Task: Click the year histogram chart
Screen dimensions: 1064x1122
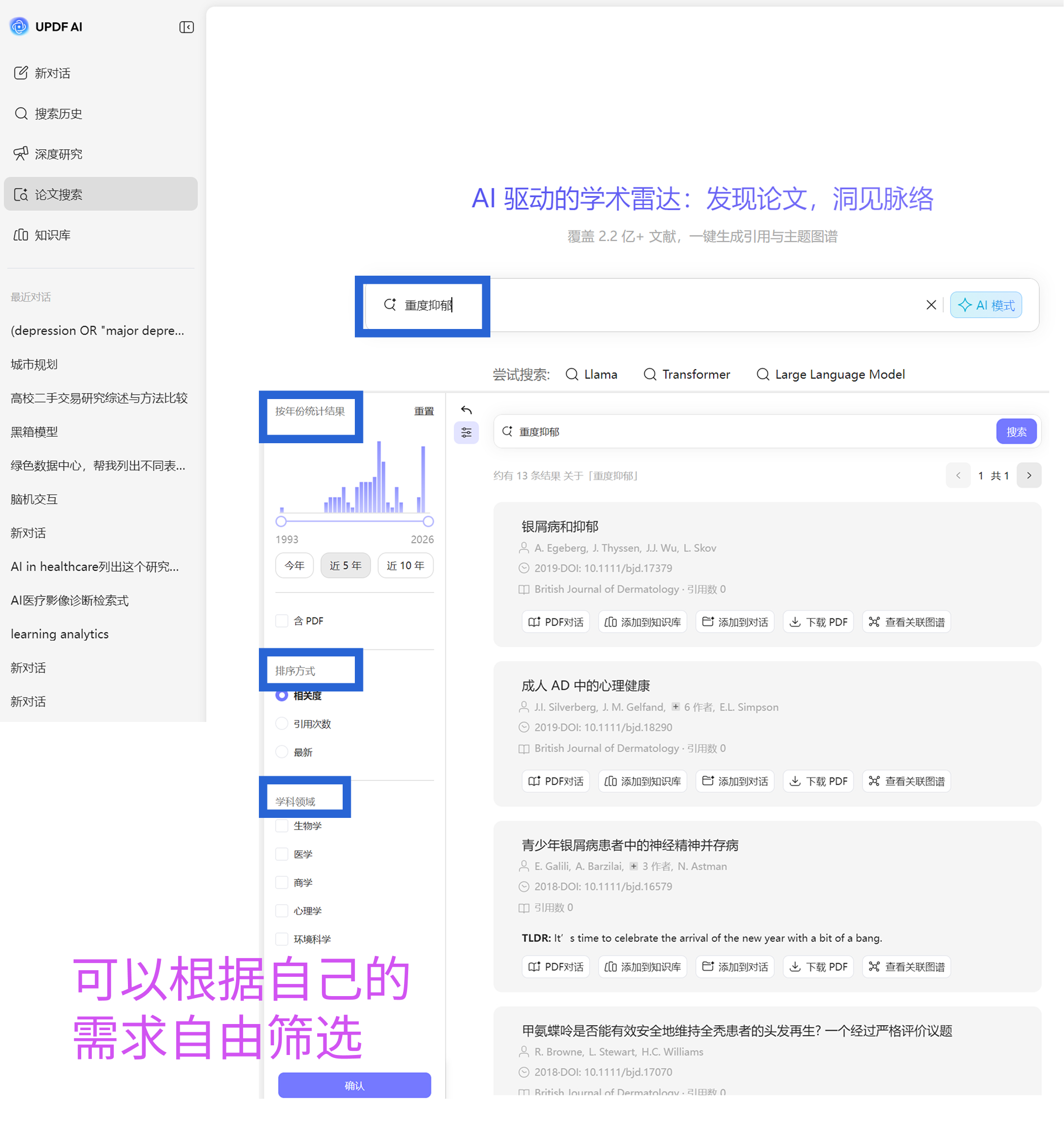Action: [354, 477]
